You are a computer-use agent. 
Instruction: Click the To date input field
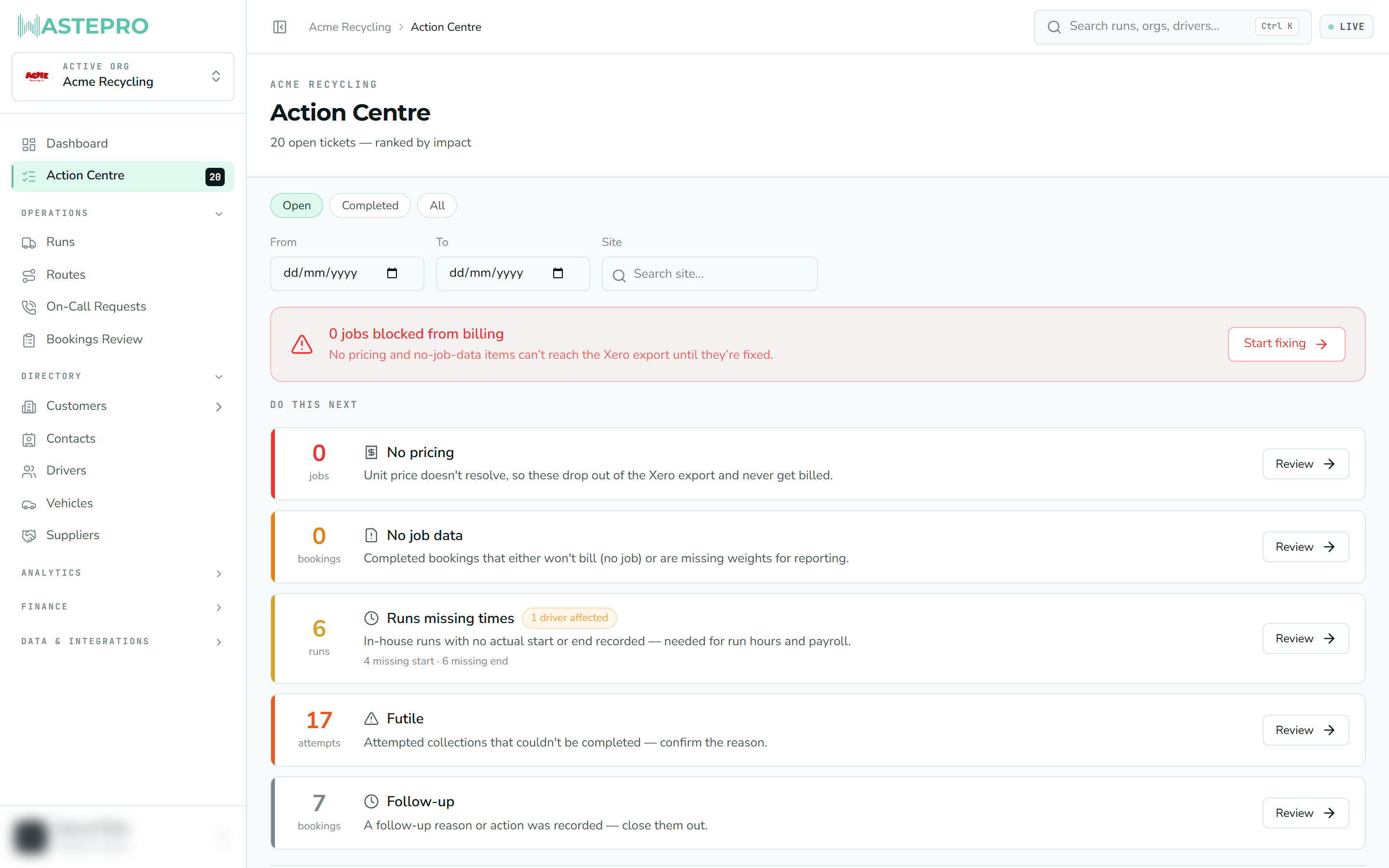point(513,274)
